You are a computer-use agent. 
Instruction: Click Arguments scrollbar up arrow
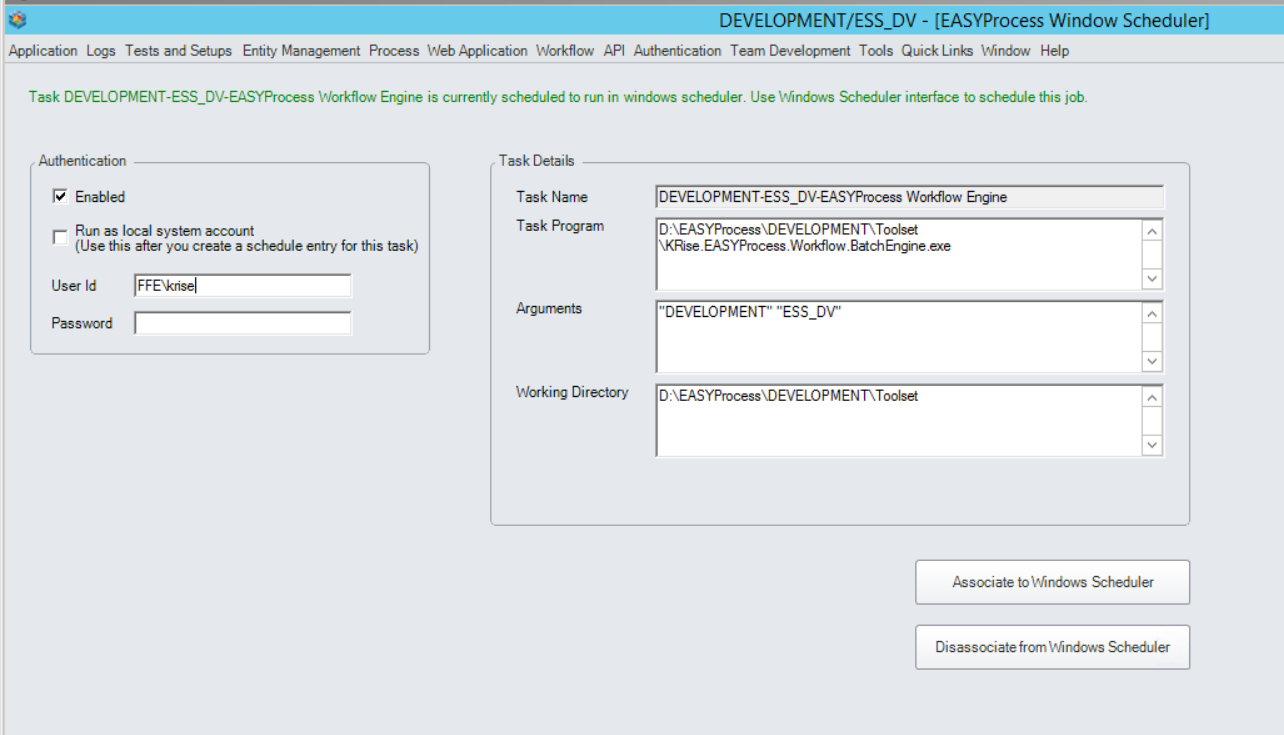tap(1152, 314)
